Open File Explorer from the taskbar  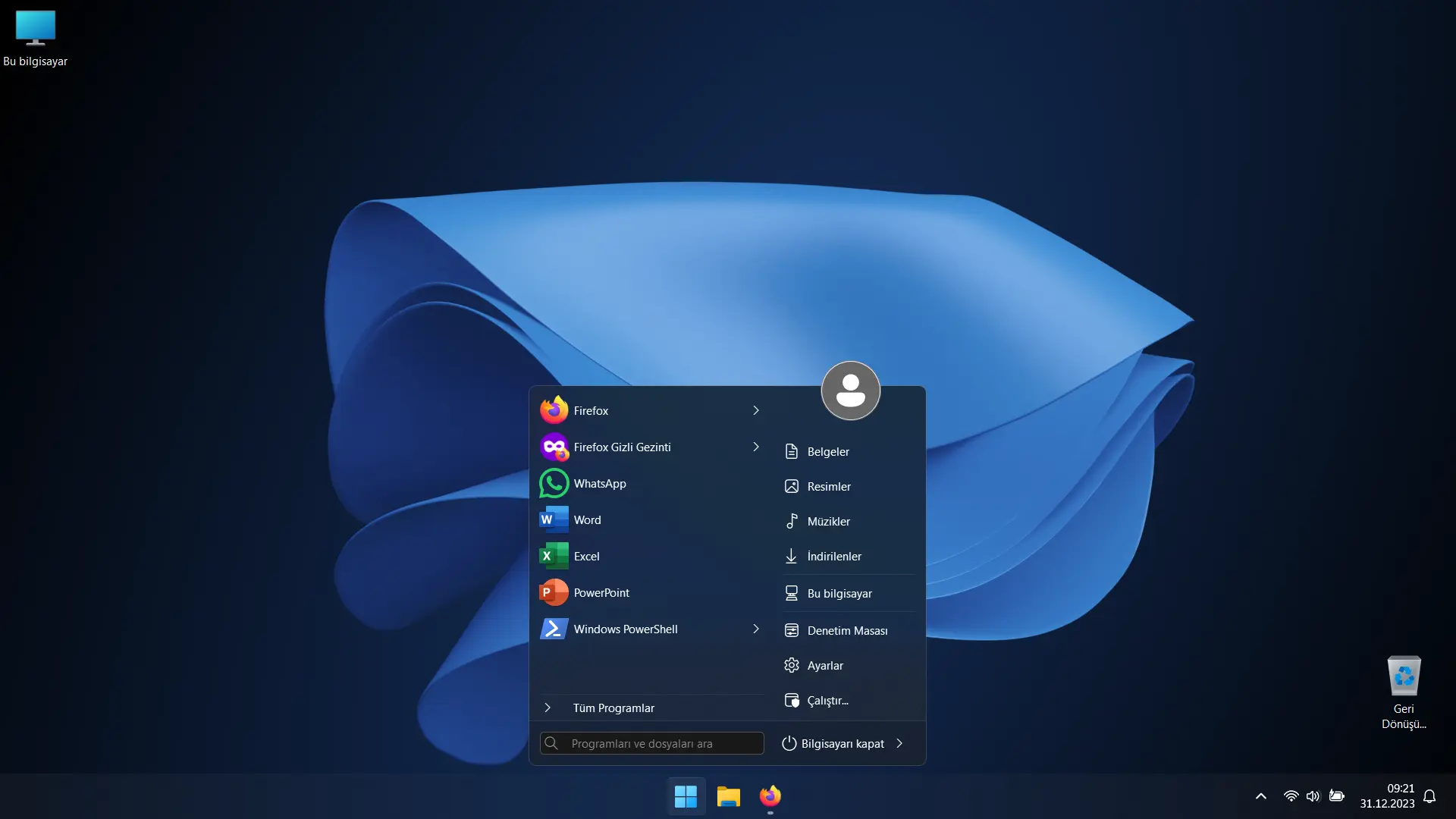(728, 796)
